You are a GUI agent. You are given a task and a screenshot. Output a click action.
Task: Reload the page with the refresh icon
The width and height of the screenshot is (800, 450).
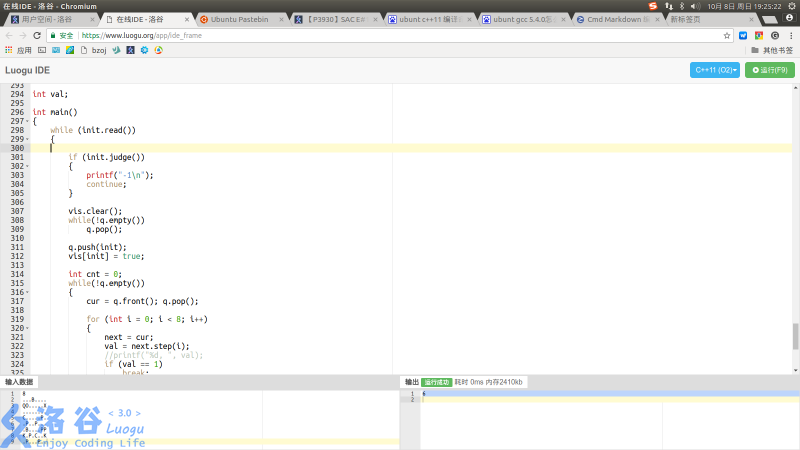click(37, 34)
